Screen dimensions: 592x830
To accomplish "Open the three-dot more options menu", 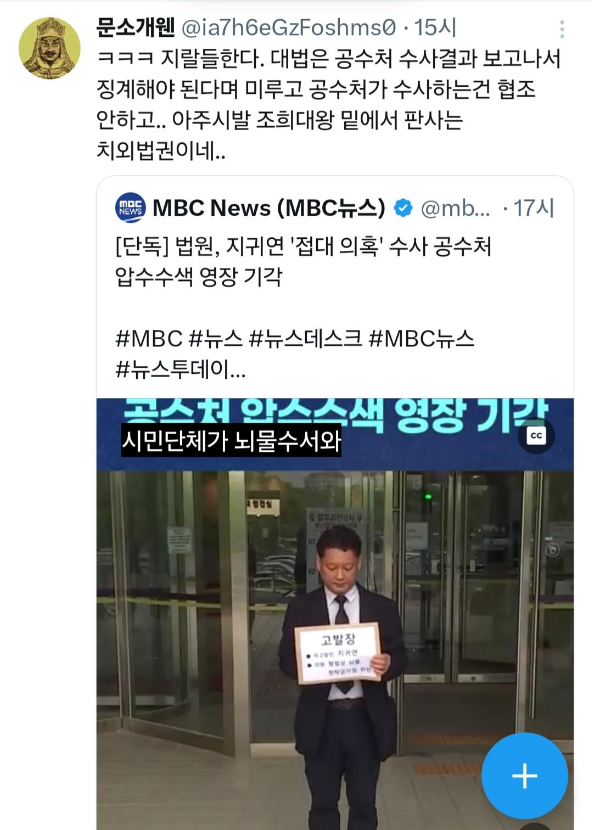I will (562, 29).
